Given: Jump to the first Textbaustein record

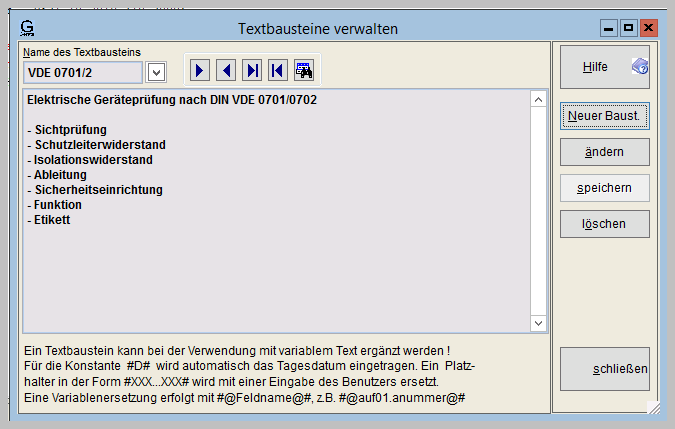Looking at the screenshot, I should pos(278,70).
